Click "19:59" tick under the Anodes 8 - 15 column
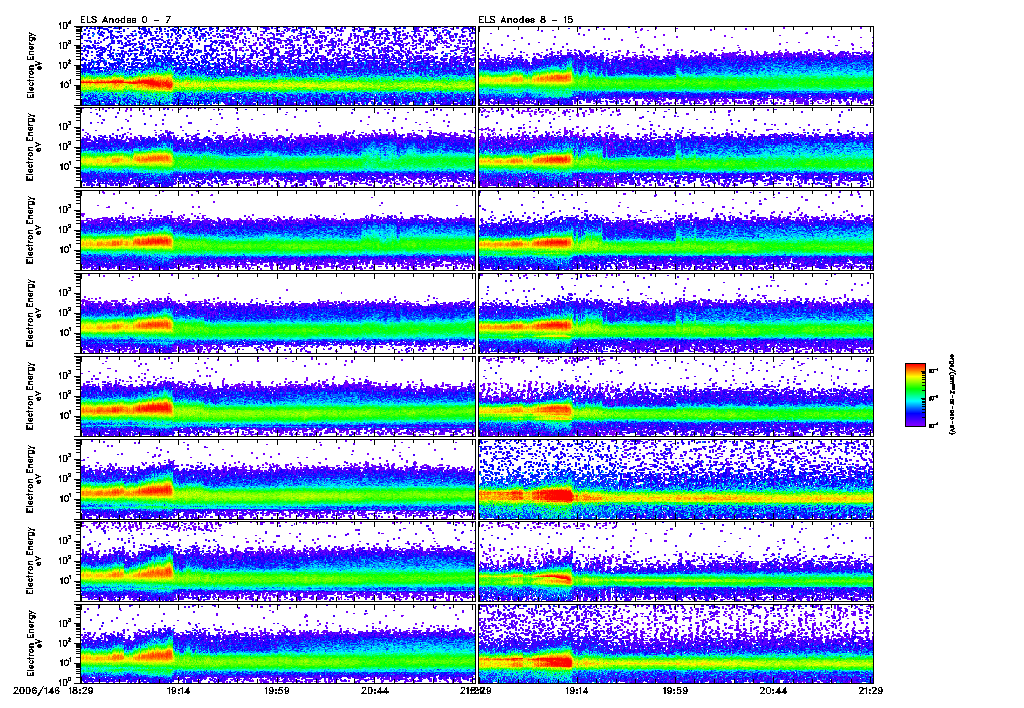This screenshot has height=708, width=1024. [x=675, y=690]
